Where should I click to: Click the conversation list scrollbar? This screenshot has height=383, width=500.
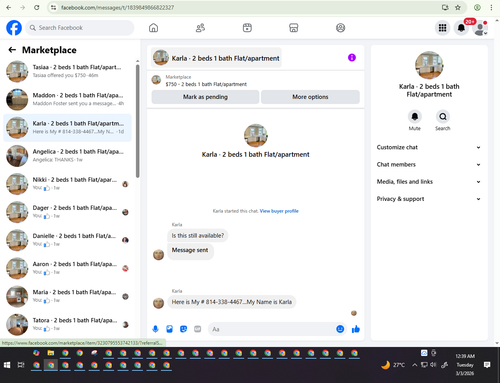137,121
